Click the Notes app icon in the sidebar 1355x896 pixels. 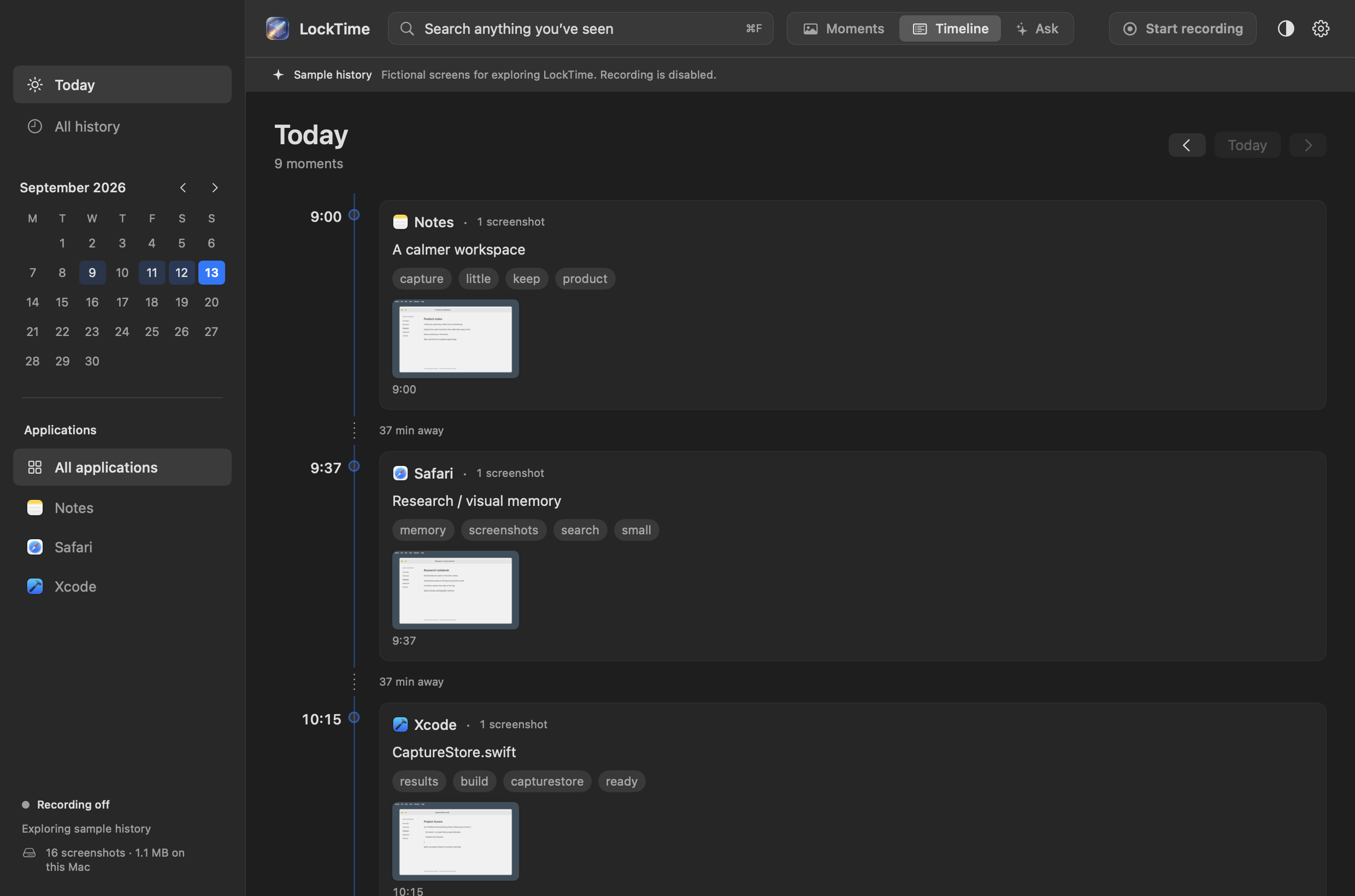pyautogui.click(x=35, y=508)
